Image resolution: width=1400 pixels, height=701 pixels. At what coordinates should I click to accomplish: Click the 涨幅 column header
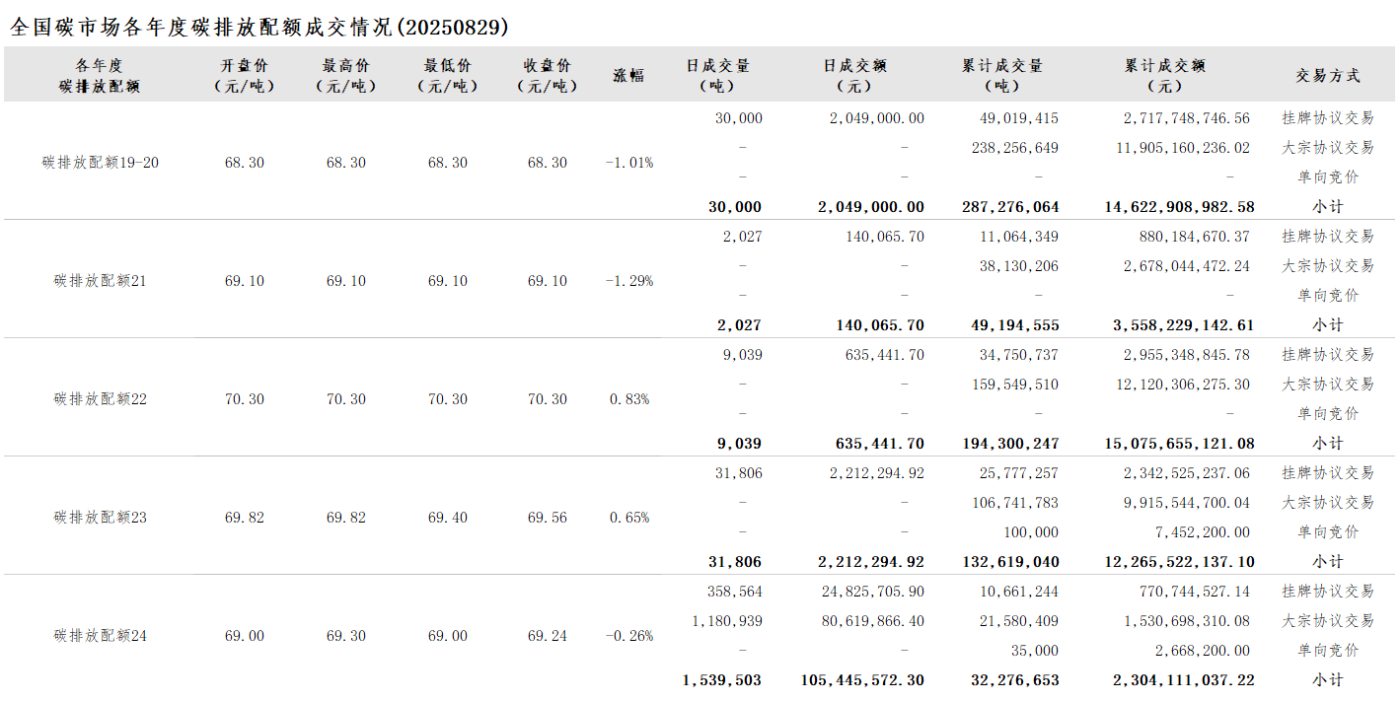tap(629, 75)
